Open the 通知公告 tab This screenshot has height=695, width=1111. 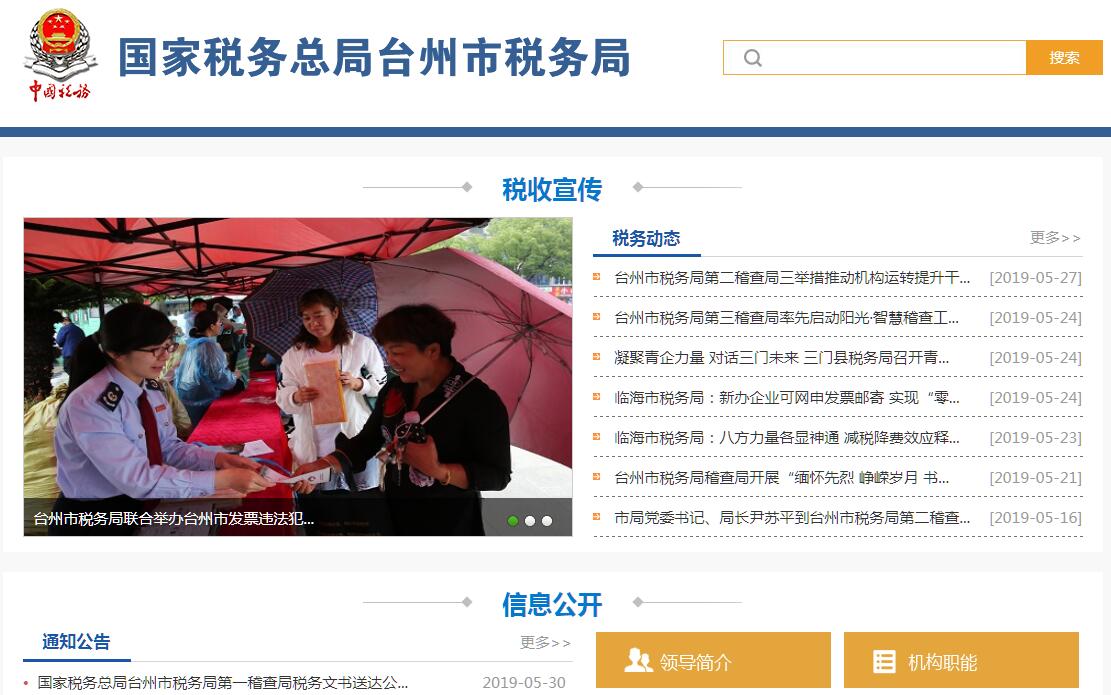coord(77,642)
